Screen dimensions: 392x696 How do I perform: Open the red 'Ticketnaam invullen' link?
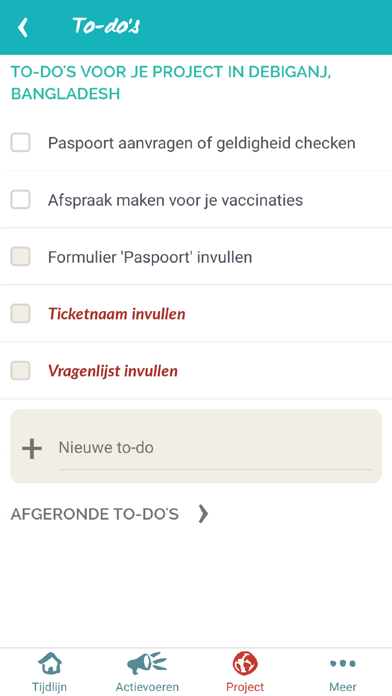coord(117,314)
